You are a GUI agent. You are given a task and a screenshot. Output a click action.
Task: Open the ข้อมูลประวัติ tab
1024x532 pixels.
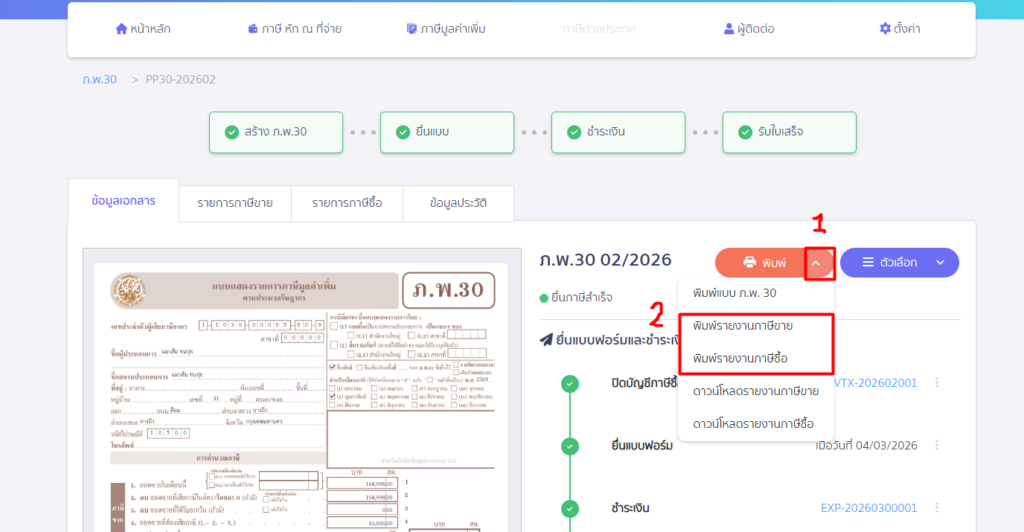[x=458, y=203]
